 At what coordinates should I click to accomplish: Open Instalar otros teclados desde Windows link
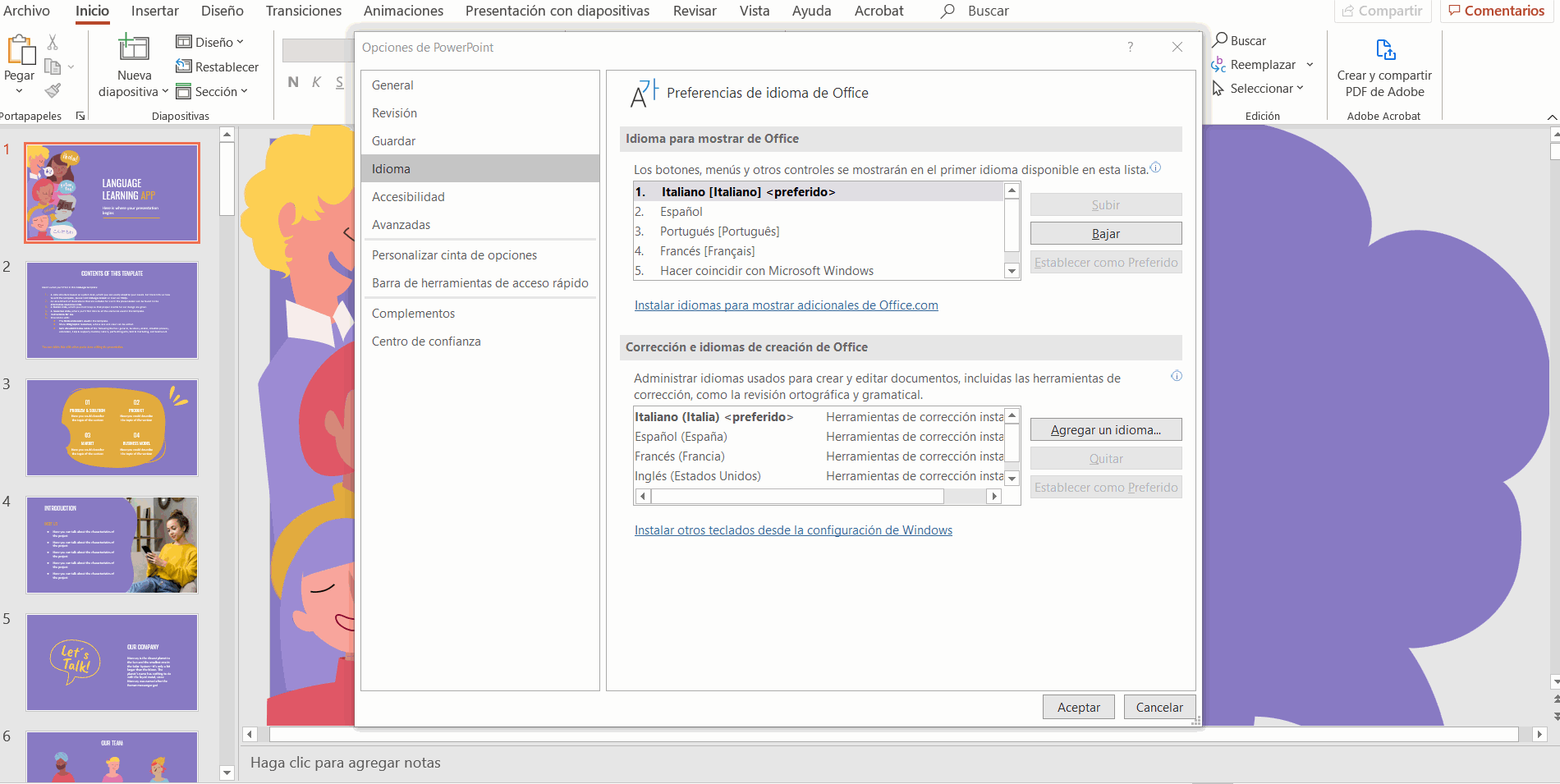click(793, 530)
